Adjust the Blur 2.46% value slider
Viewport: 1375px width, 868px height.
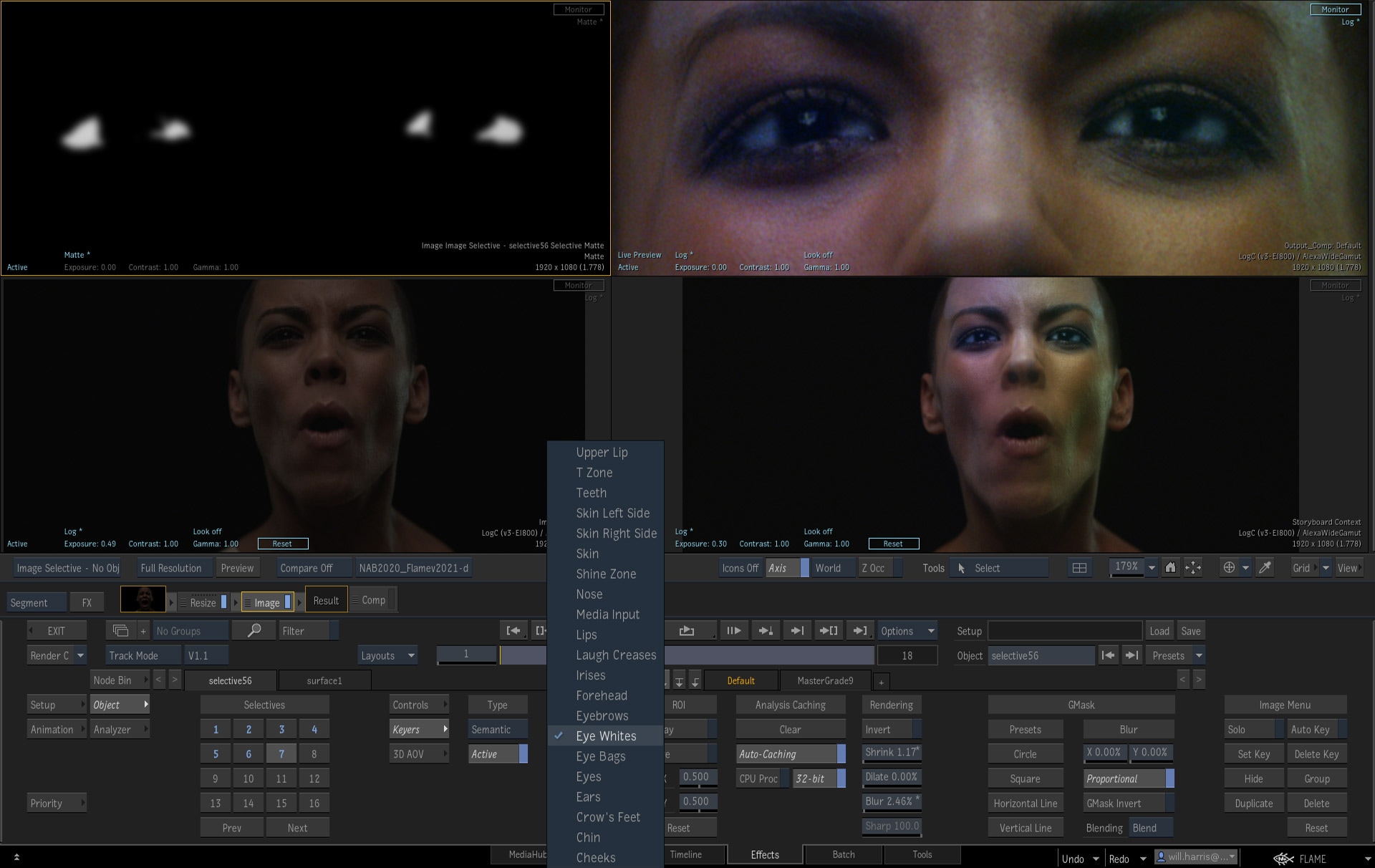(891, 801)
